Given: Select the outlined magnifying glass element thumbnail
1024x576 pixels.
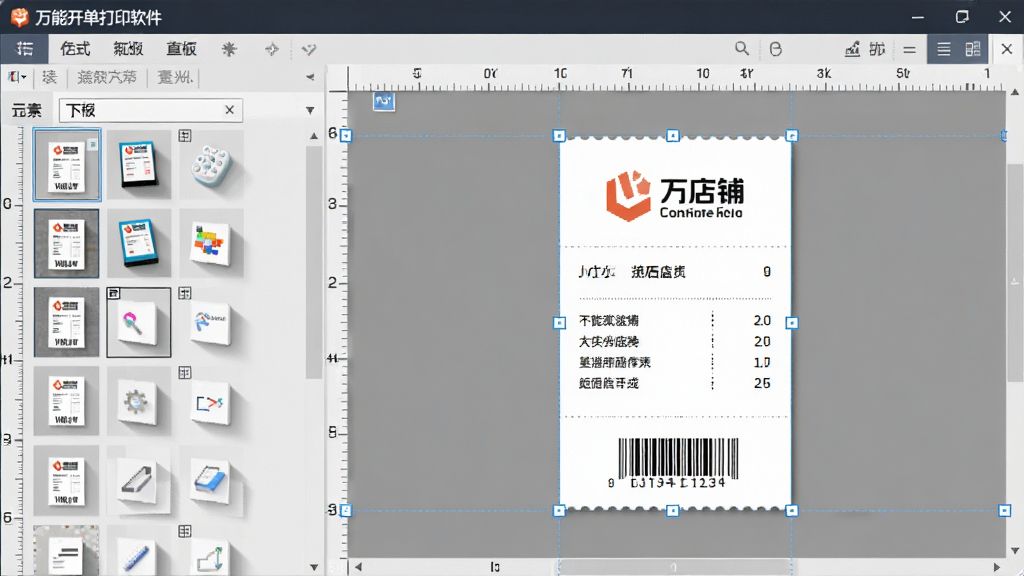Looking at the screenshot, I should (x=138, y=323).
